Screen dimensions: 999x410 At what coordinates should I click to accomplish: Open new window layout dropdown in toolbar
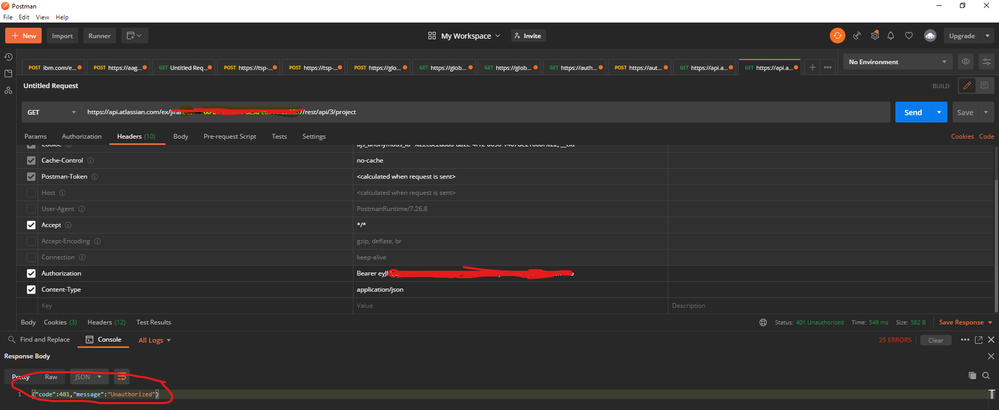134,36
